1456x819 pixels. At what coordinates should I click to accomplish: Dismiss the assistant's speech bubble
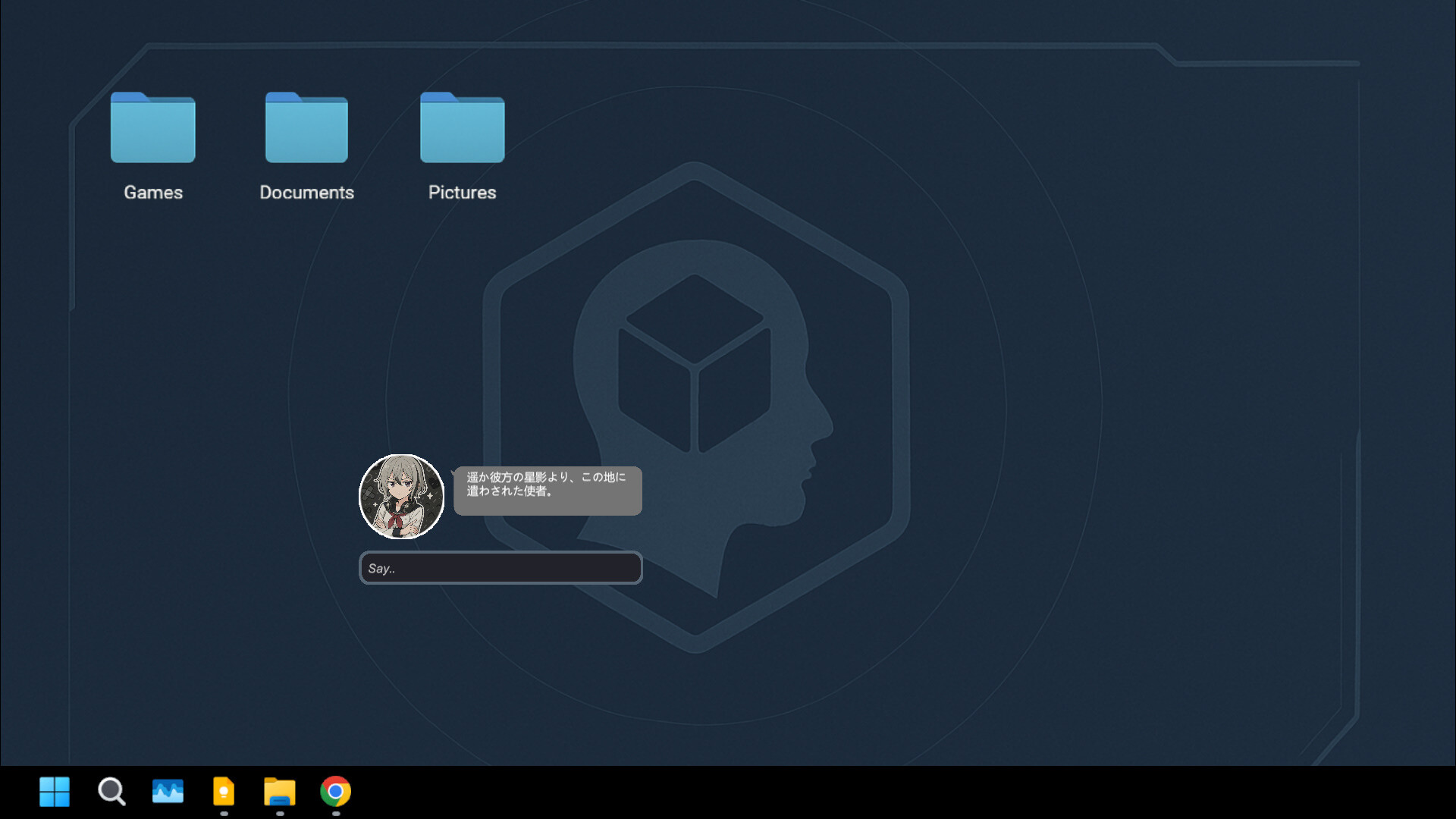pyautogui.click(x=548, y=491)
